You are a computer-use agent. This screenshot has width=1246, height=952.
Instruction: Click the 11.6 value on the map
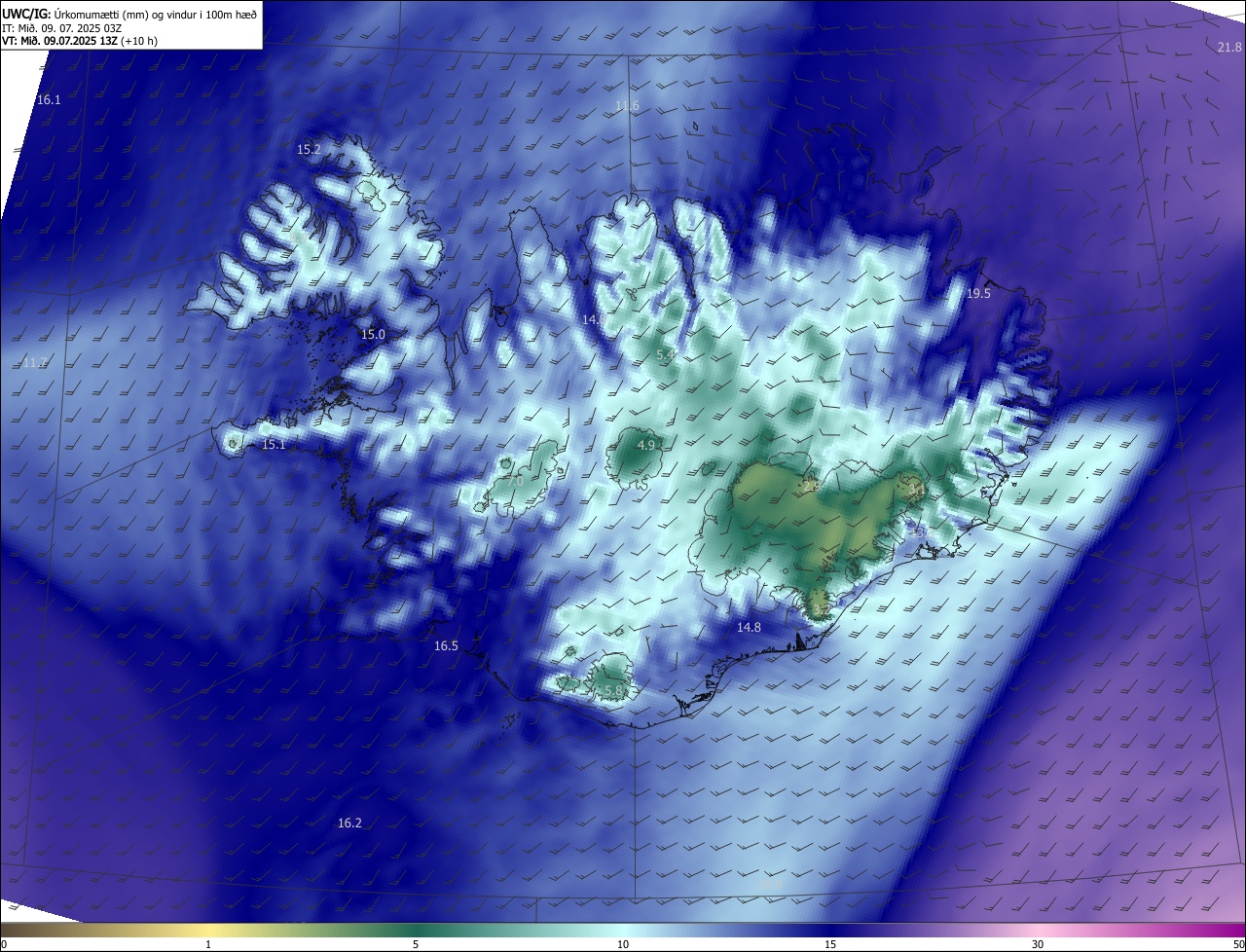pos(627,106)
